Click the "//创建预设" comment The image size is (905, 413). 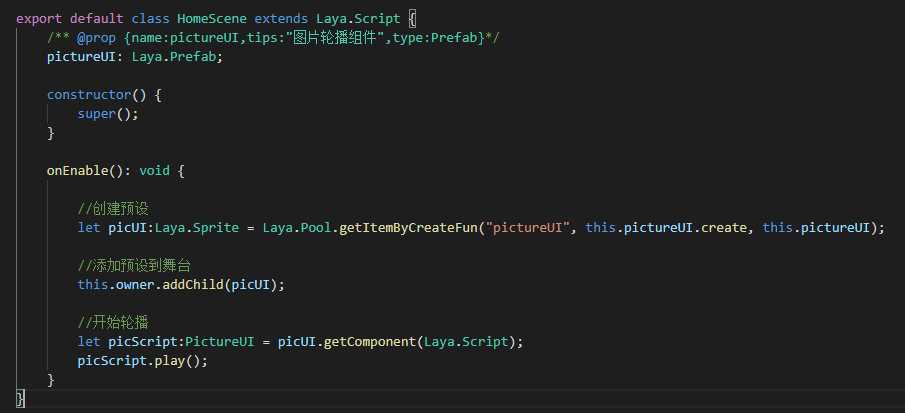click(114, 208)
